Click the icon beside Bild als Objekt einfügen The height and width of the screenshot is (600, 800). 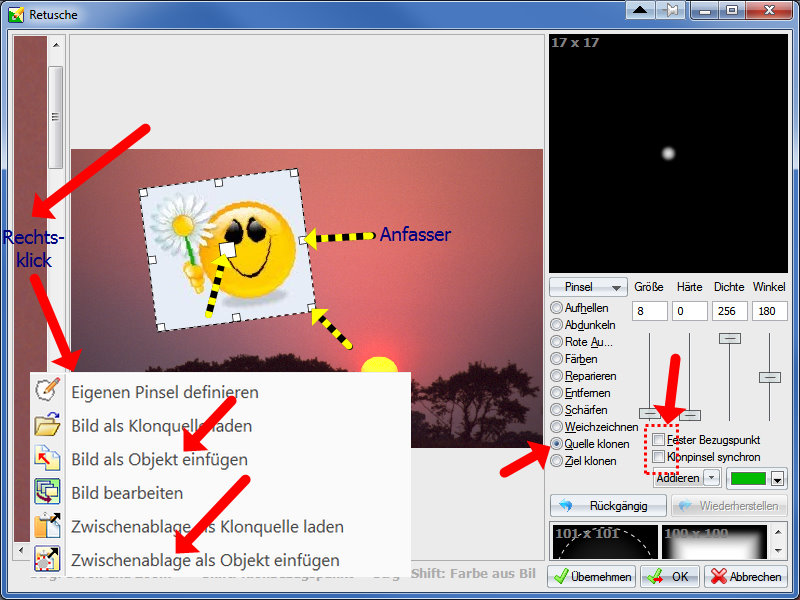point(47,459)
